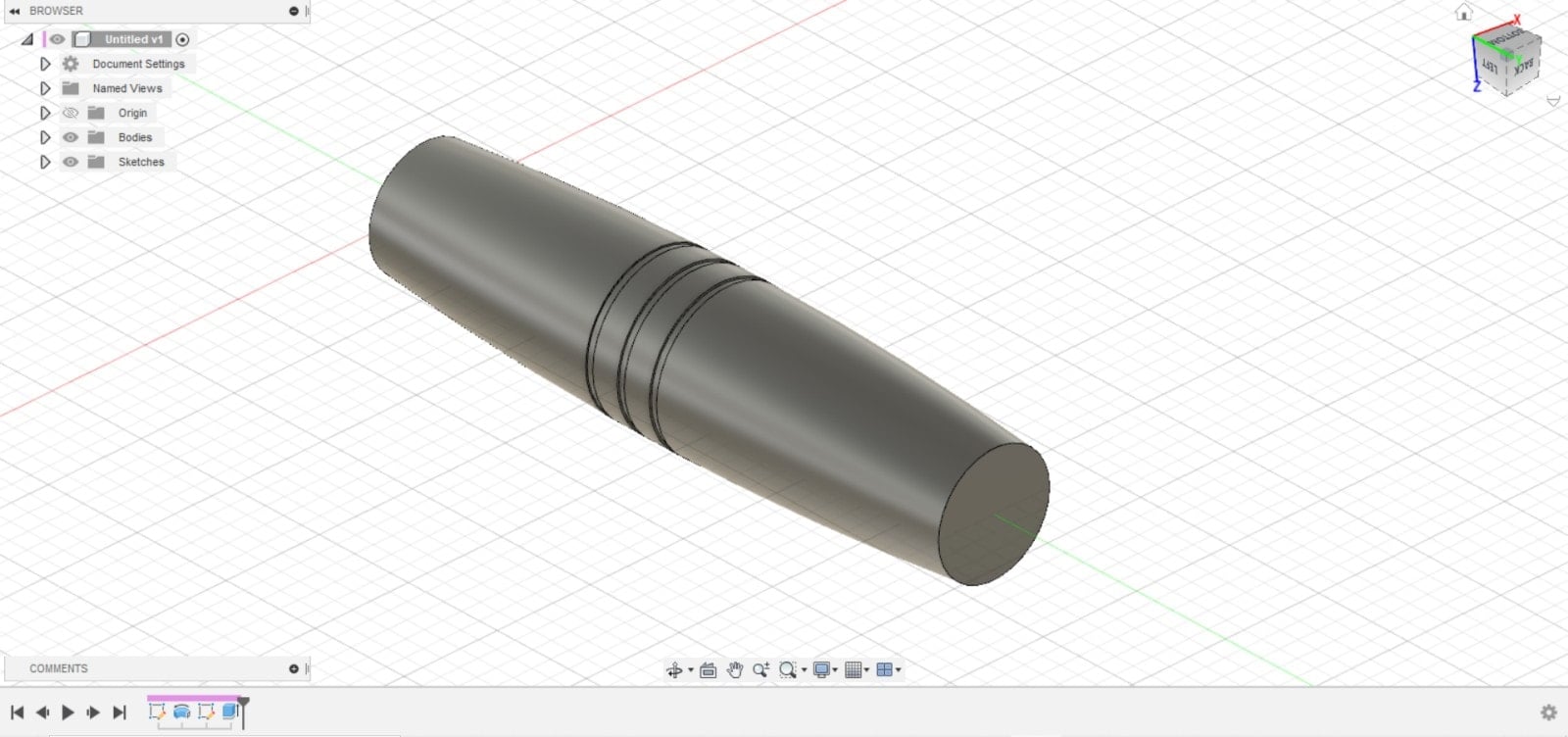Select the second sketch feature in timeline
This screenshot has width=1568, height=737.
coord(206,712)
